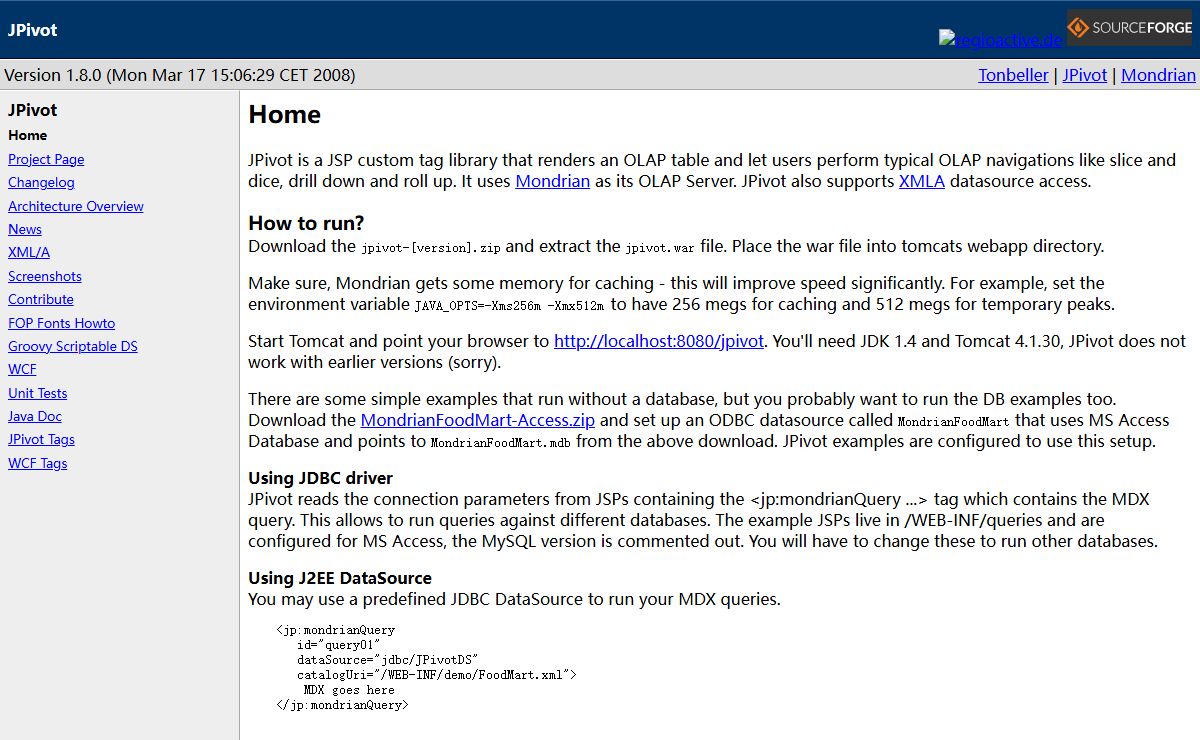Open WCF Tags in the sidebar

pyautogui.click(x=38, y=463)
